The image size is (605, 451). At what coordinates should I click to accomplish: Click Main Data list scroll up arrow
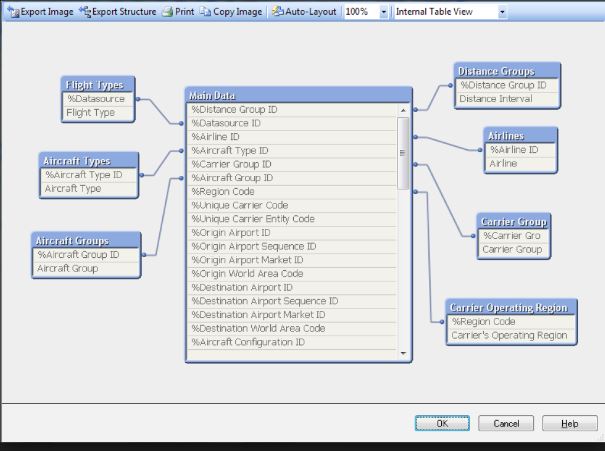point(403,110)
